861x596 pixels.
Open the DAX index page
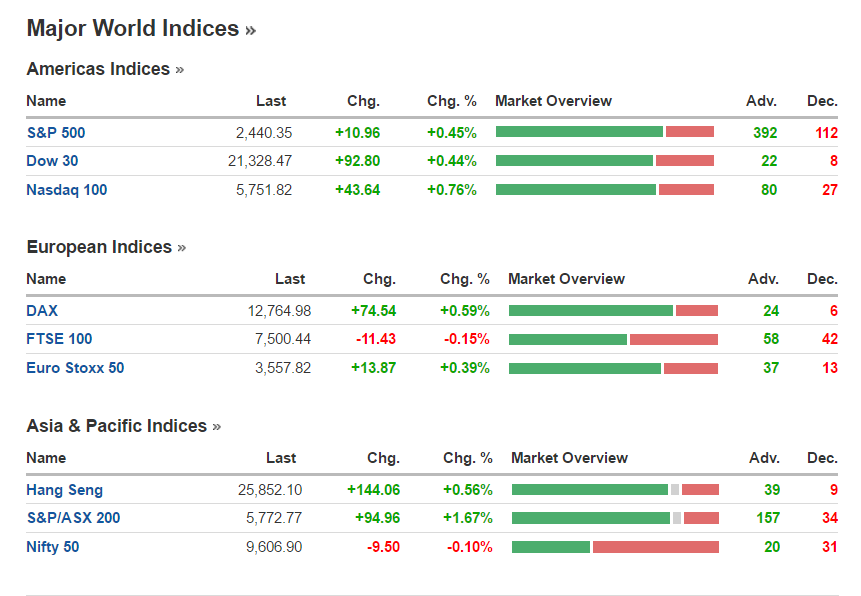(42, 311)
